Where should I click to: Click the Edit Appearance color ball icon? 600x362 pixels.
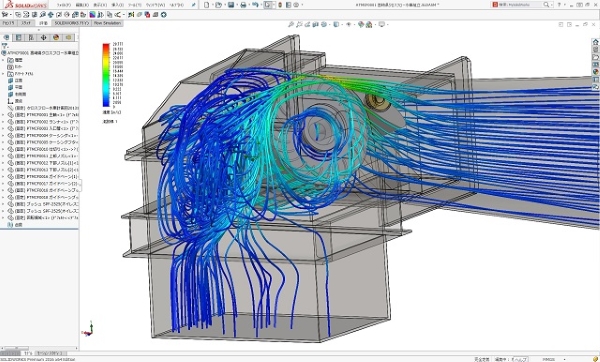(360, 24)
